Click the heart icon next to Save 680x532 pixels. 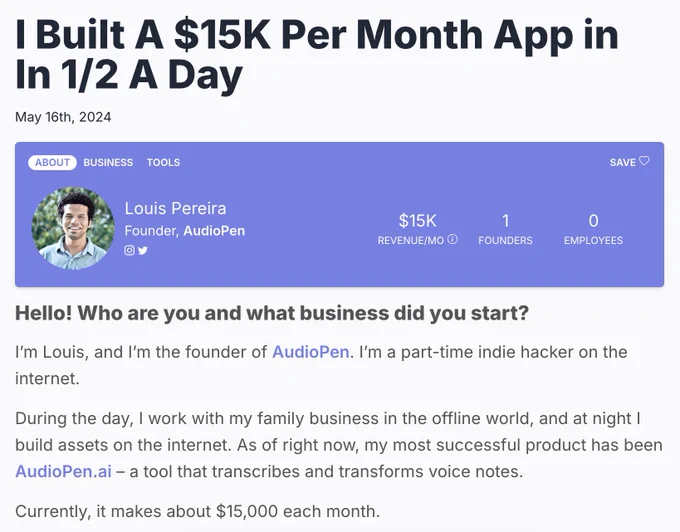click(645, 161)
